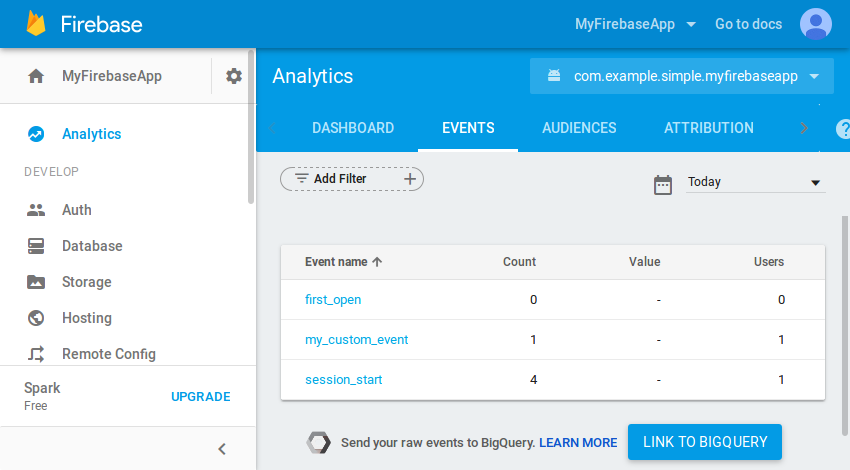Click the calendar icon beside Today
Image resolution: width=850 pixels, height=470 pixels.
662,185
